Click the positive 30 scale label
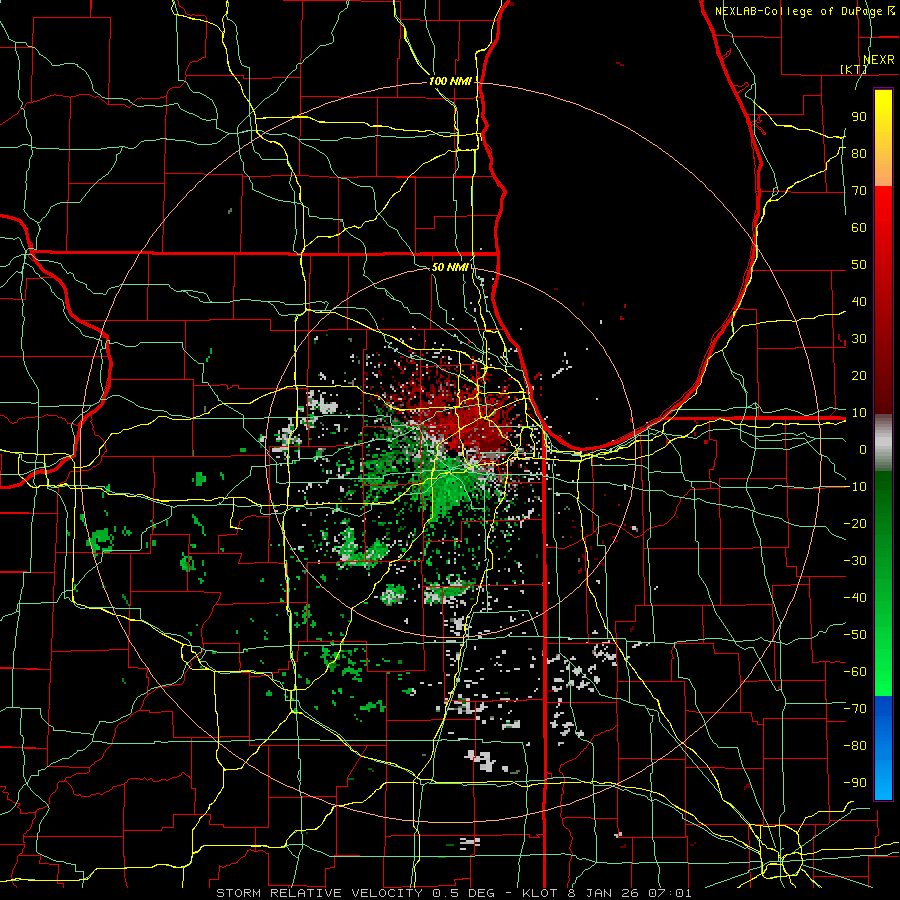Screen dimensions: 900x900 click(x=859, y=339)
